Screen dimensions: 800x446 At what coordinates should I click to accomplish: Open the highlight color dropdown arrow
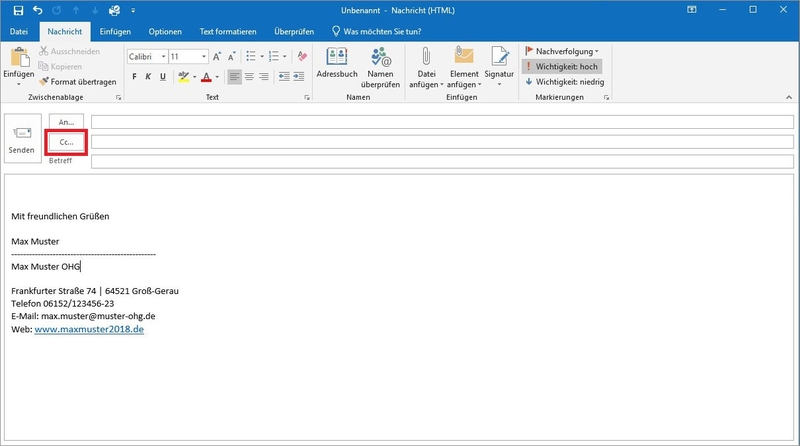[x=195, y=77]
